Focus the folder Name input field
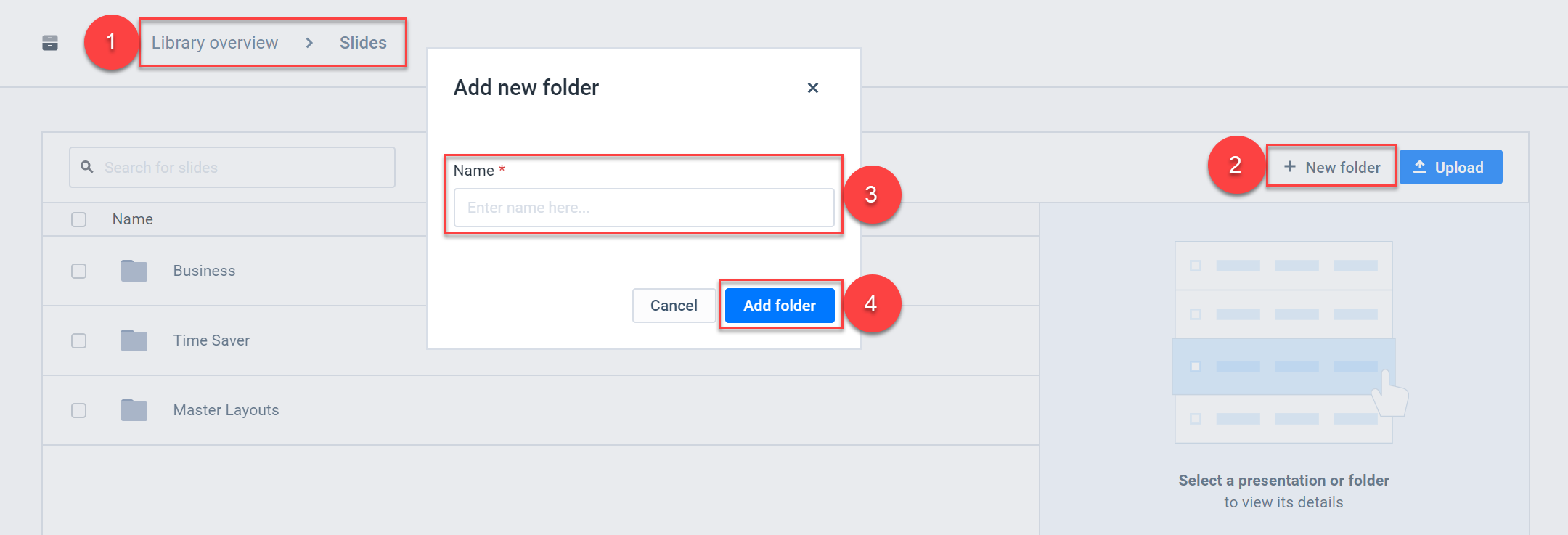The image size is (1568, 535). 643,208
